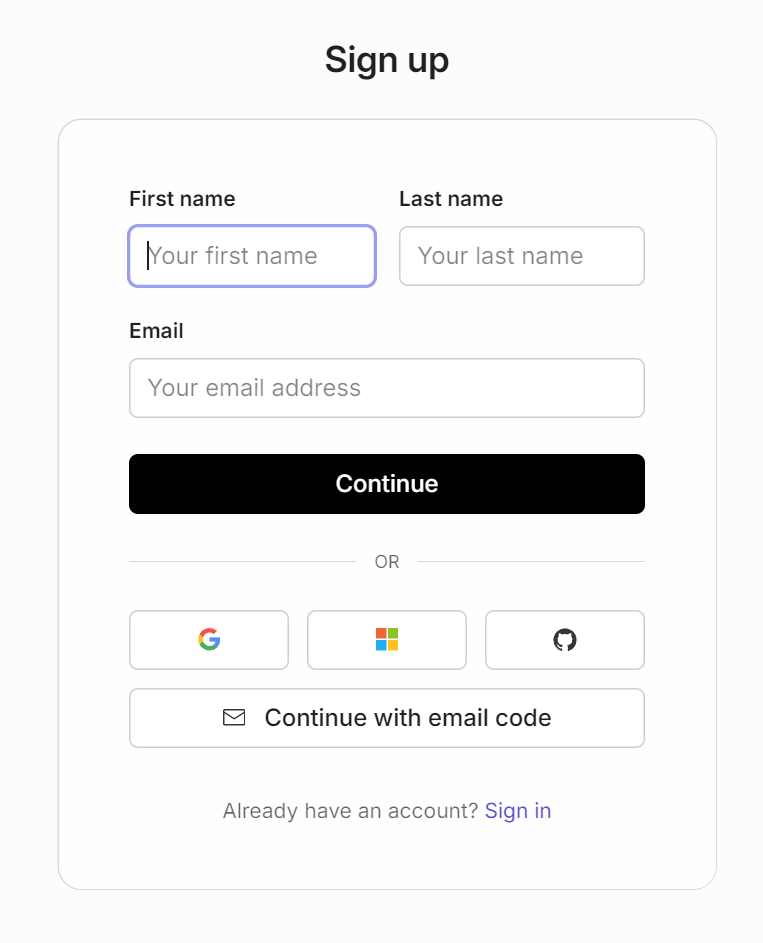
Task: Sign up with Google icon button
Action: click(209, 640)
